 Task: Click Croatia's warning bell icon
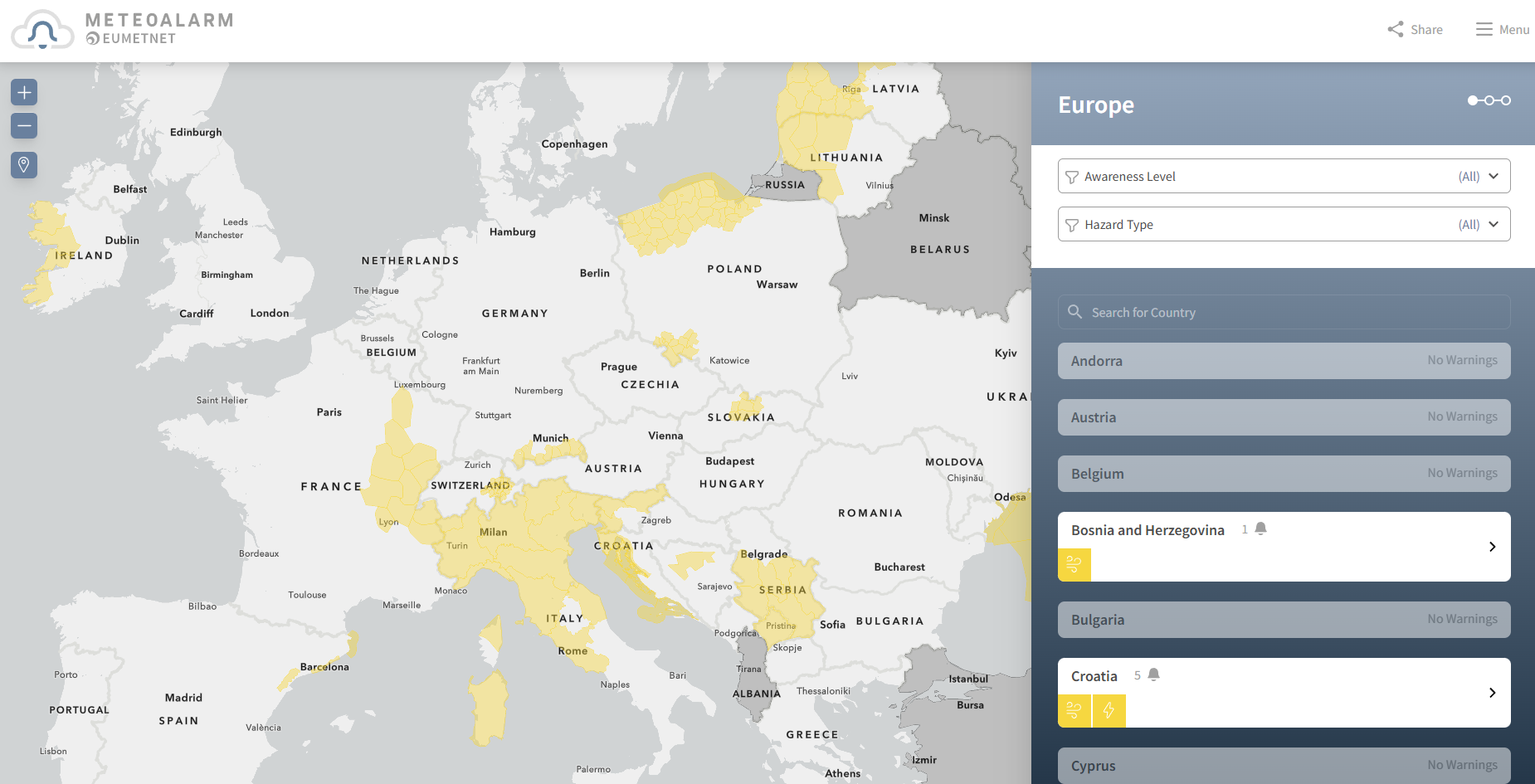point(1153,674)
